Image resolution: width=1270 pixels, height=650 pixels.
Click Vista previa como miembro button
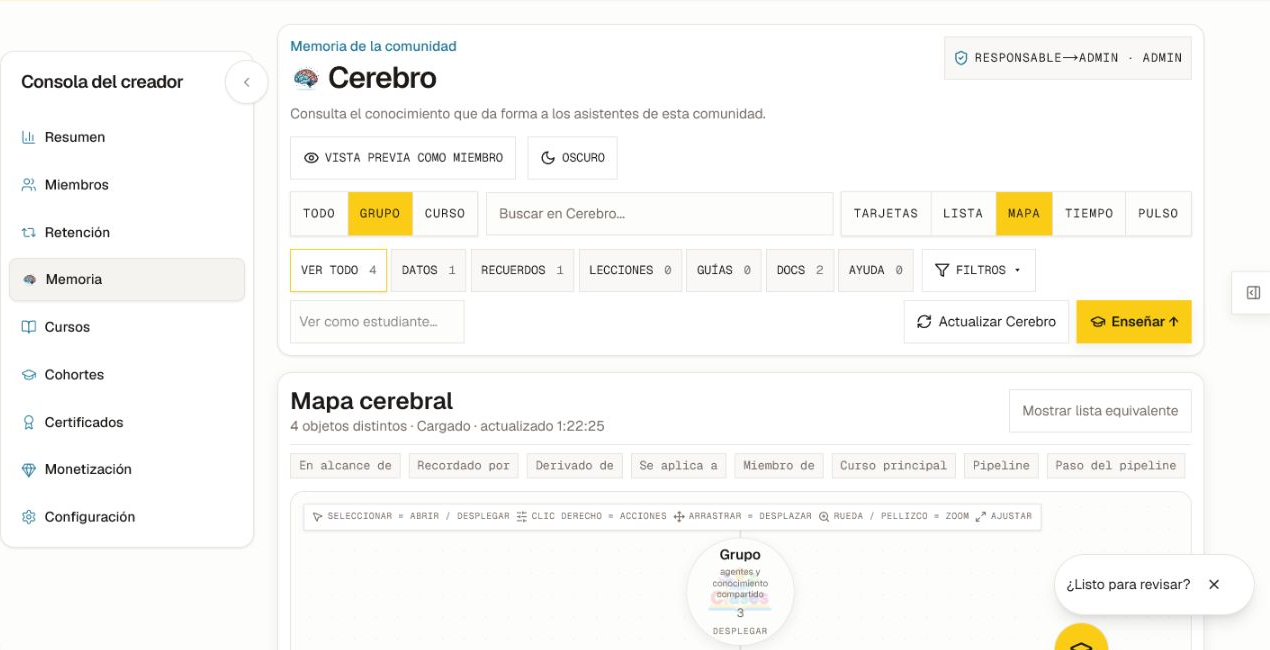(403, 158)
